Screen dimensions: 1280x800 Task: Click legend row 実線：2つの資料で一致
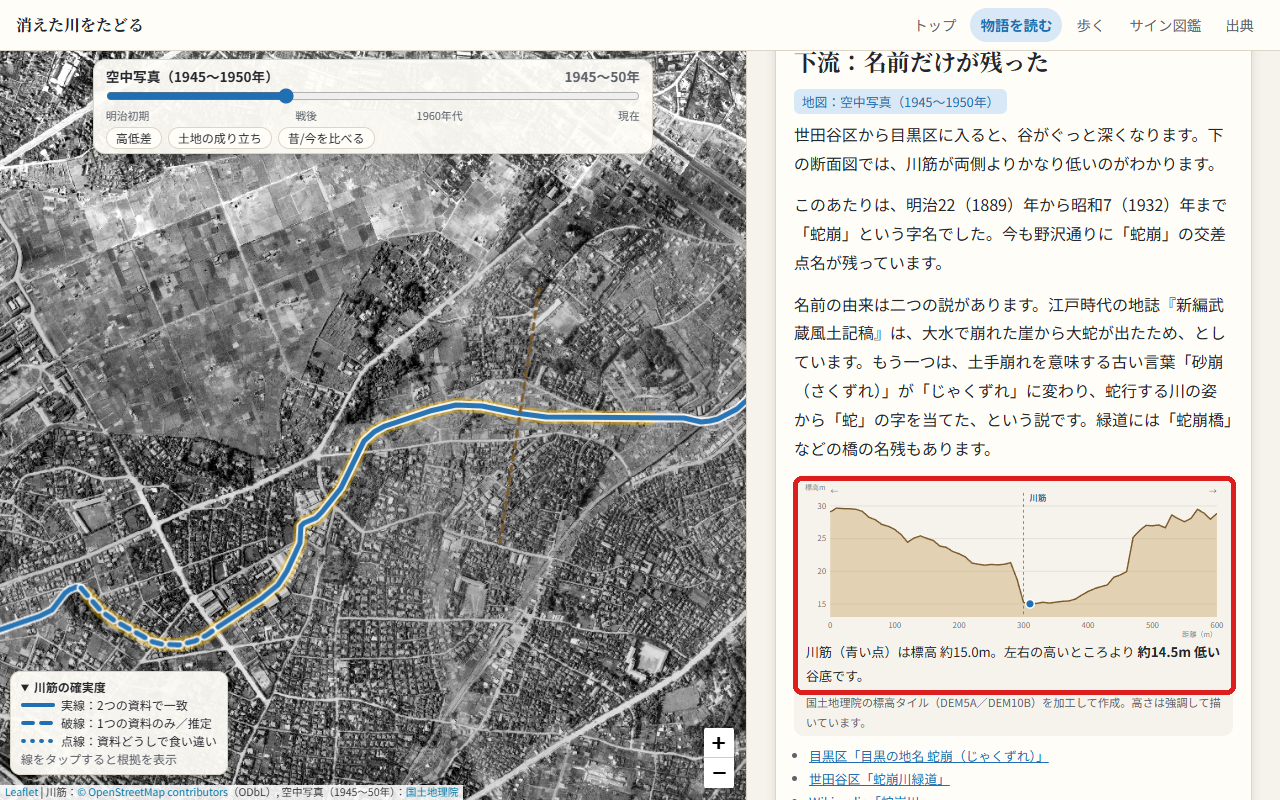[117, 706]
